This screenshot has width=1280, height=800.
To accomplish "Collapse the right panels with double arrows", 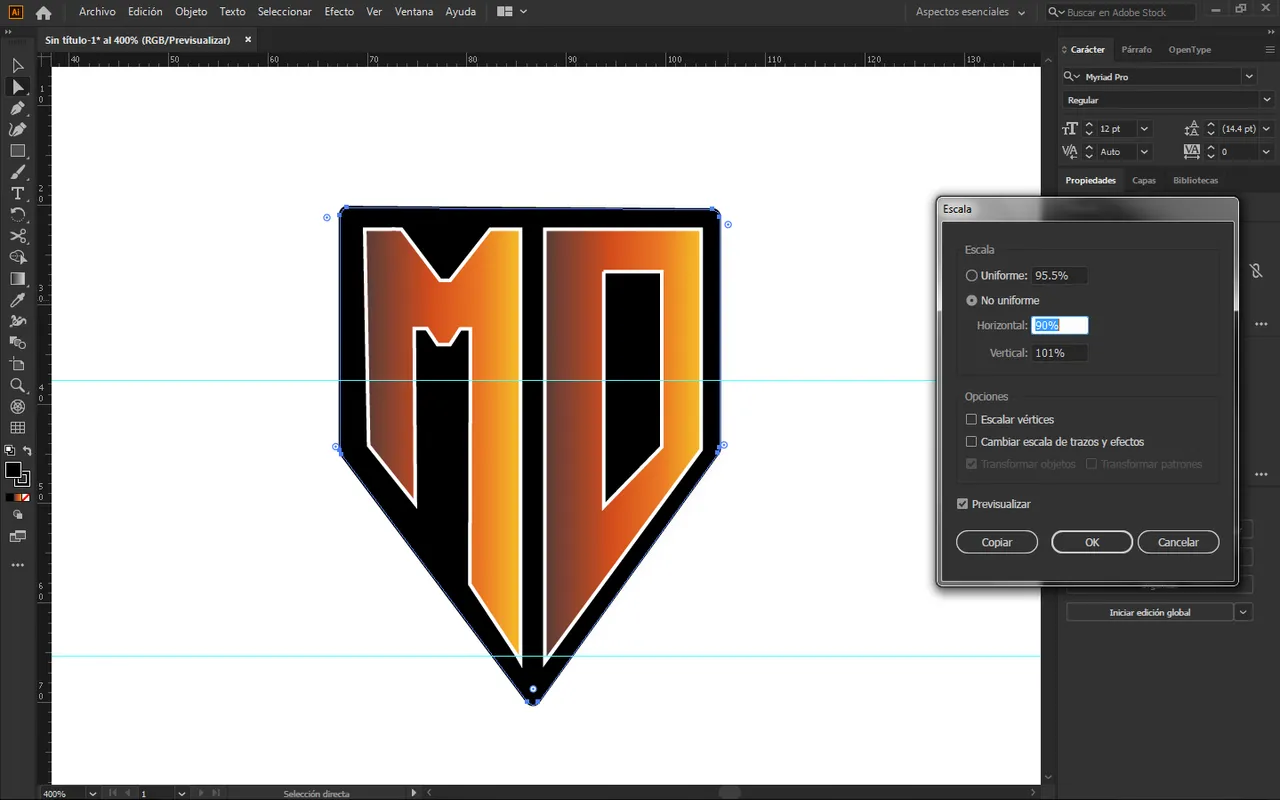I will 1269,32.
